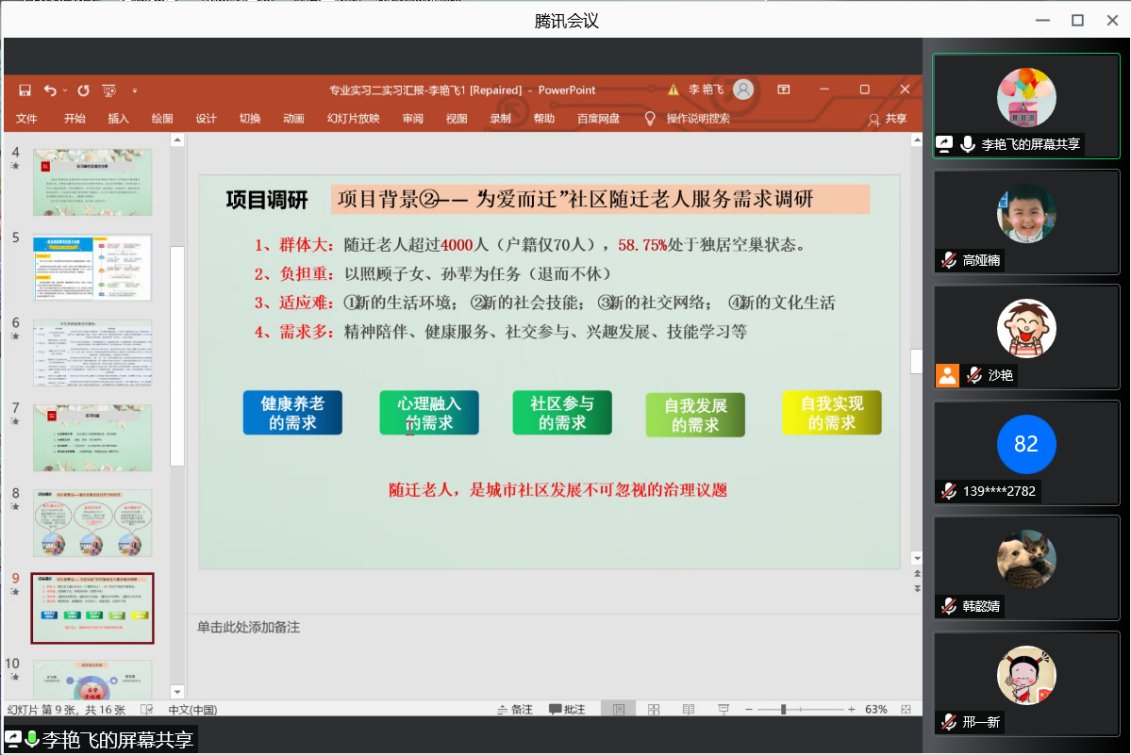The height and width of the screenshot is (755, 1131).
Task: Click the 共享 share button
Action: (888, 118)
